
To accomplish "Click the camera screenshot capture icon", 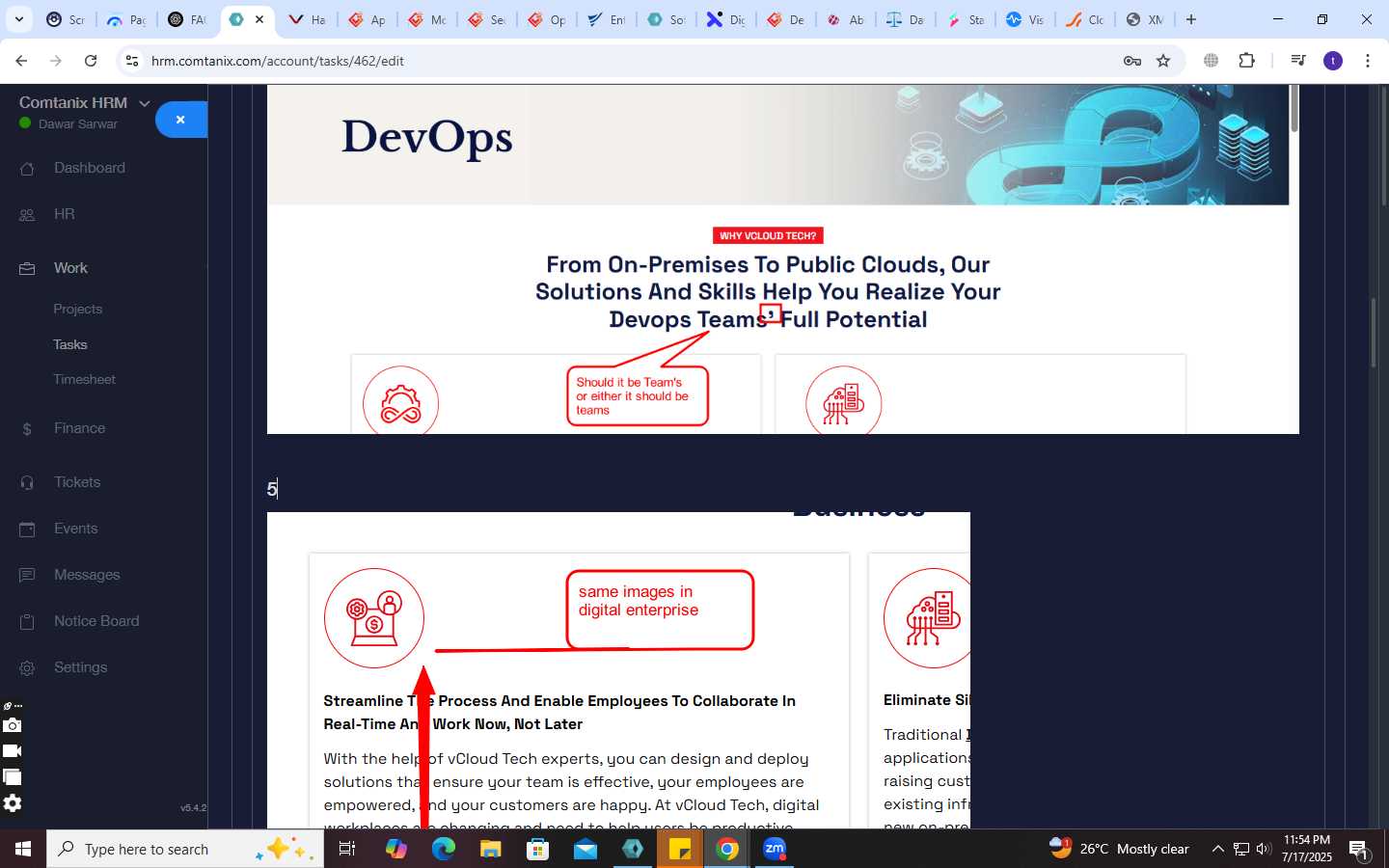I will tap(12, 725).
